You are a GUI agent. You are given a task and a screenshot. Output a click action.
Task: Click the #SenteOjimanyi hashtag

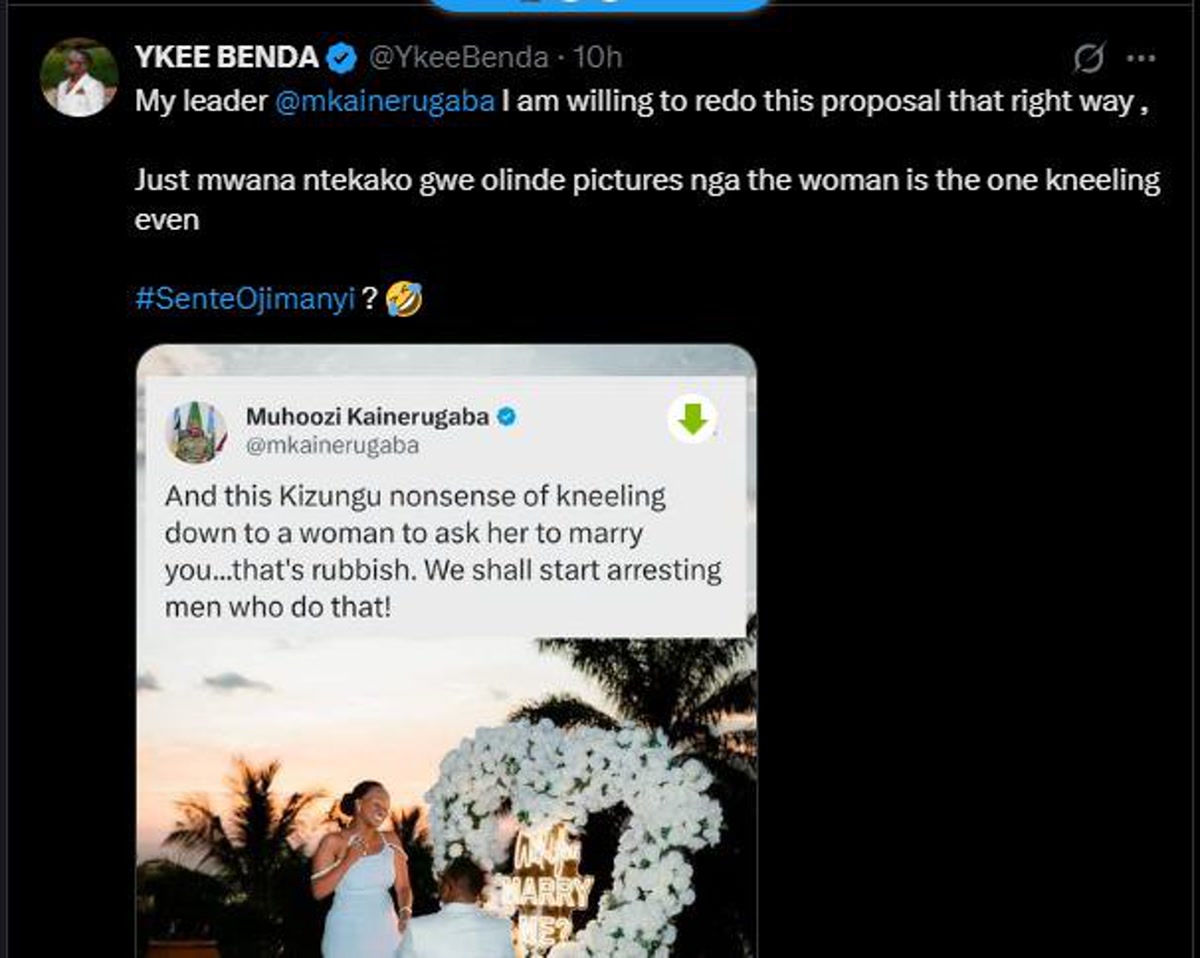coord(245,299)
